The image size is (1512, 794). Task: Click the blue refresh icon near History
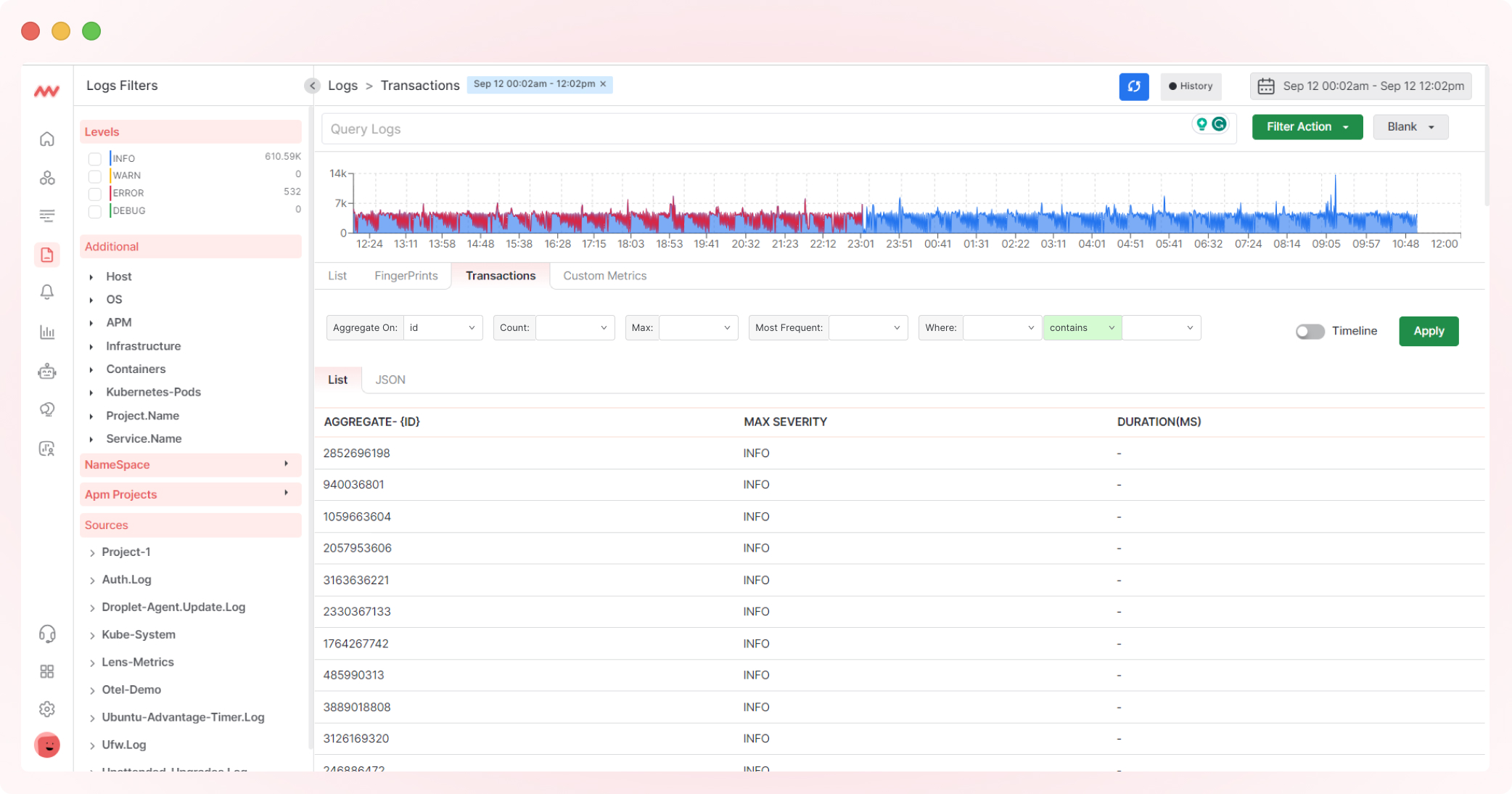pos(1133,86)
